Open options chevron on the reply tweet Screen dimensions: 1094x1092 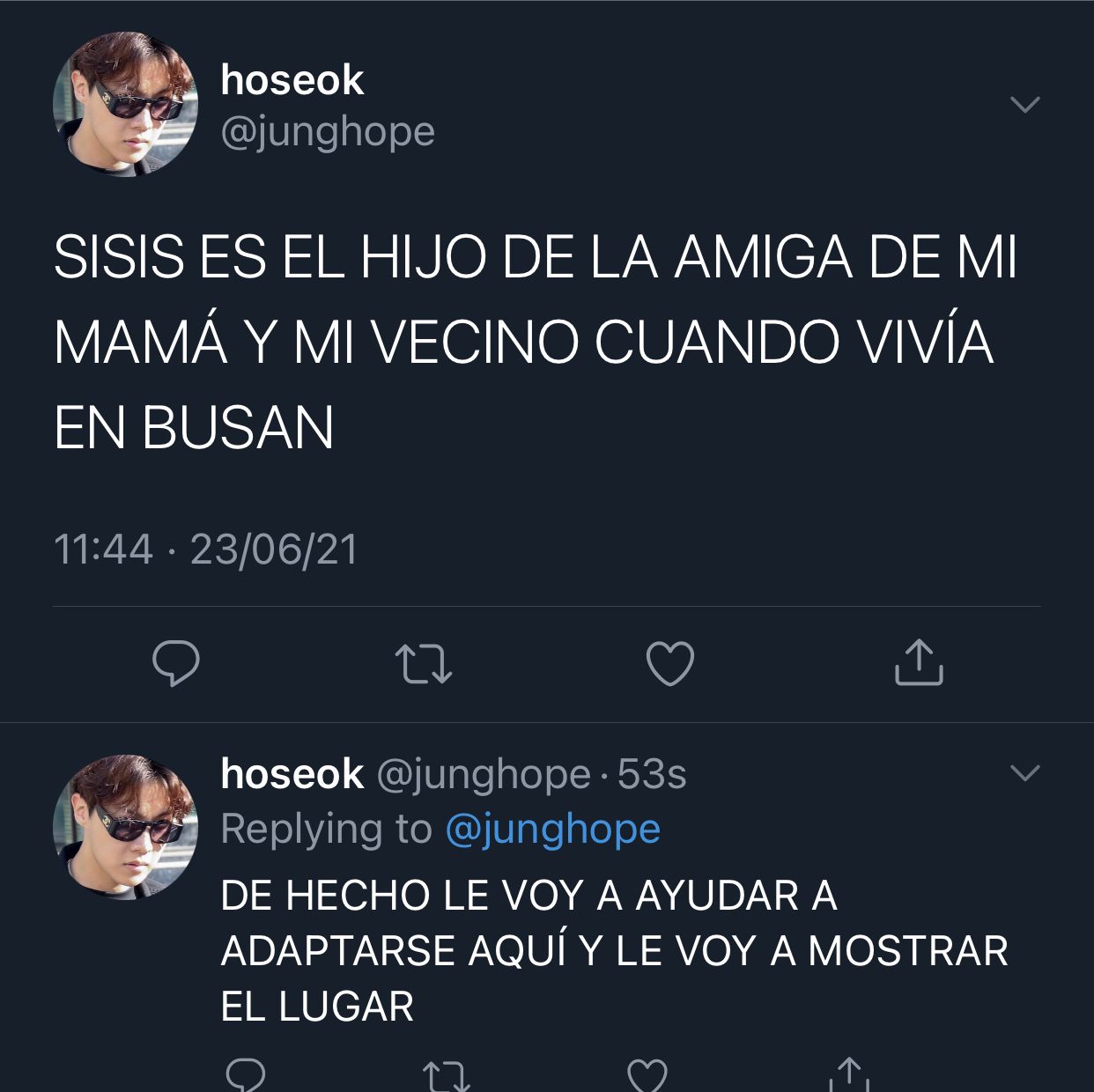pos(1025,773)
